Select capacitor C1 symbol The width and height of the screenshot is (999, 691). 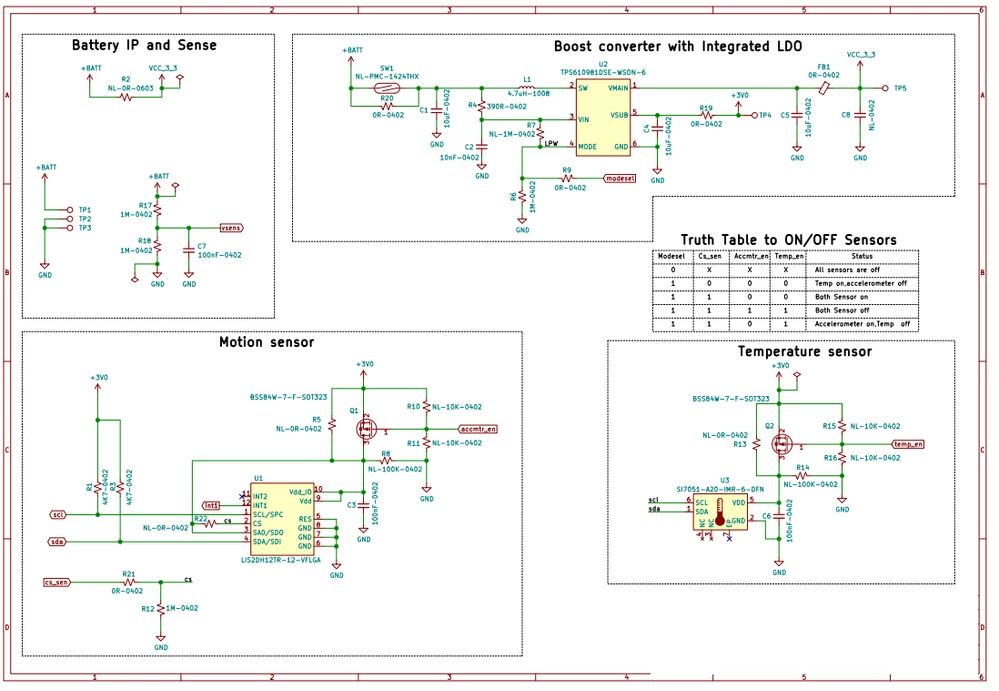pyautogui.click(x=436, y=110)
